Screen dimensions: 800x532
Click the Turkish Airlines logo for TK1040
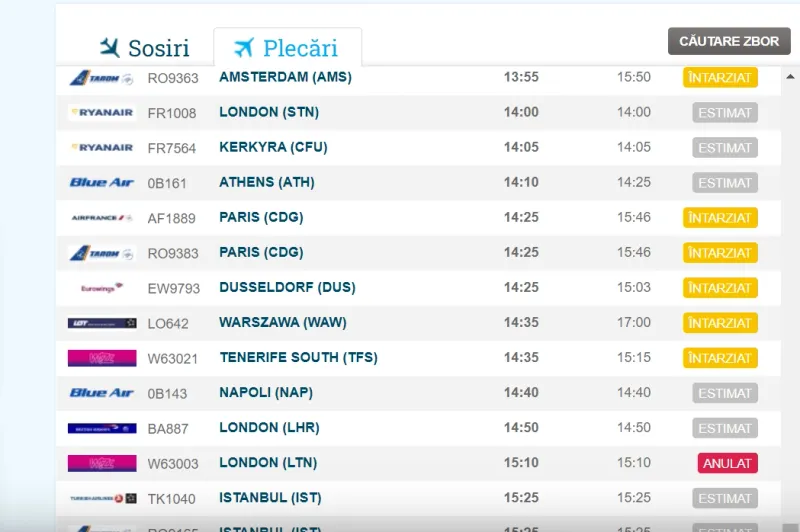(103, 498)
